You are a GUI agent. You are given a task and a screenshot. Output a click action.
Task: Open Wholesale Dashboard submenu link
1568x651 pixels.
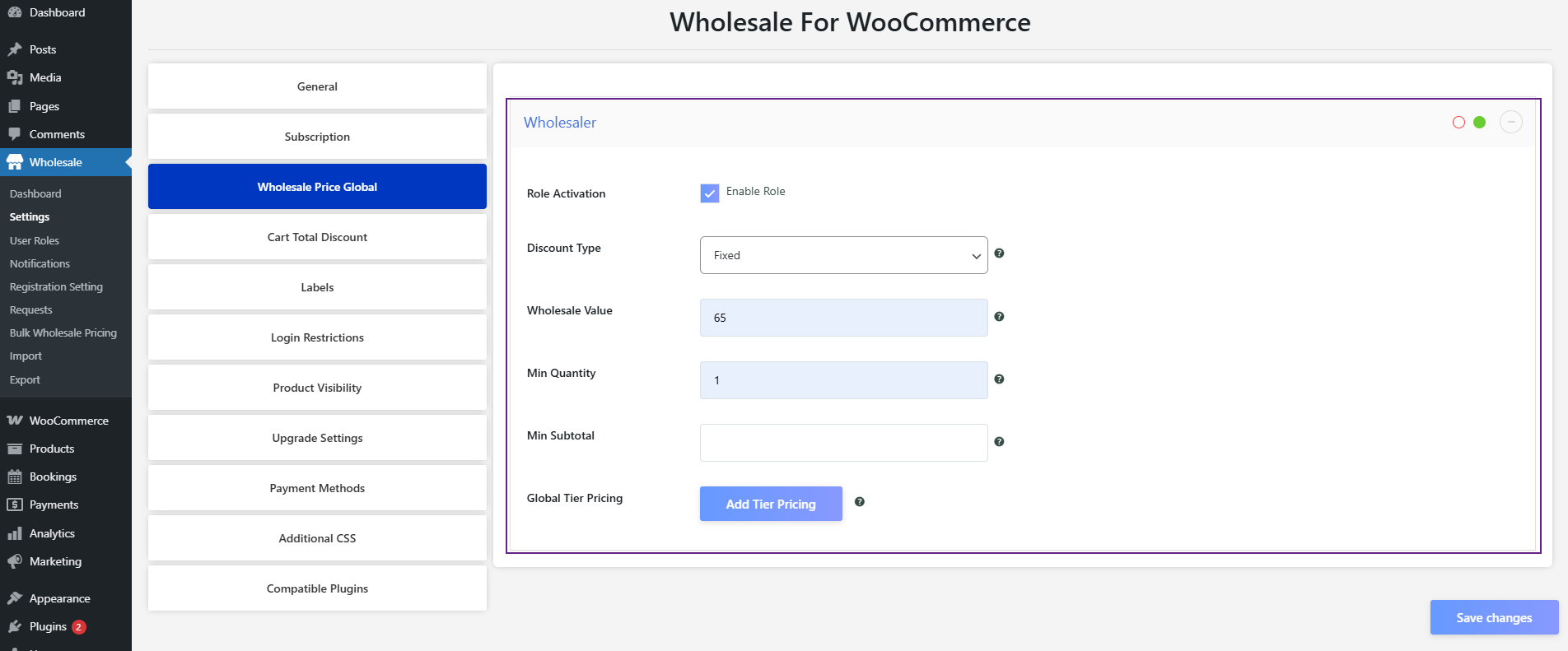pos(35,193)
